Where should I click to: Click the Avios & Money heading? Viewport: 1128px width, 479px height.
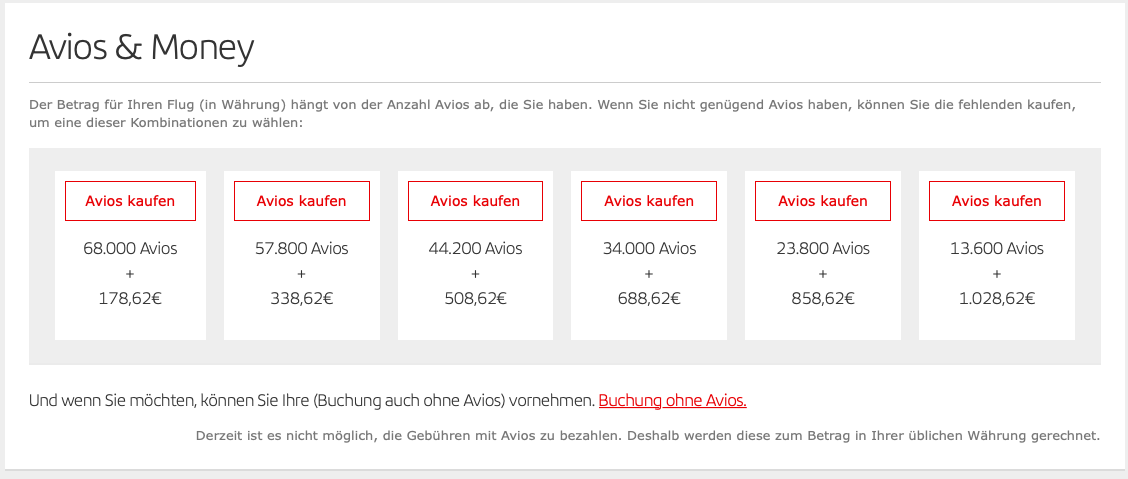pyautogui.click(x=142, y=47)
